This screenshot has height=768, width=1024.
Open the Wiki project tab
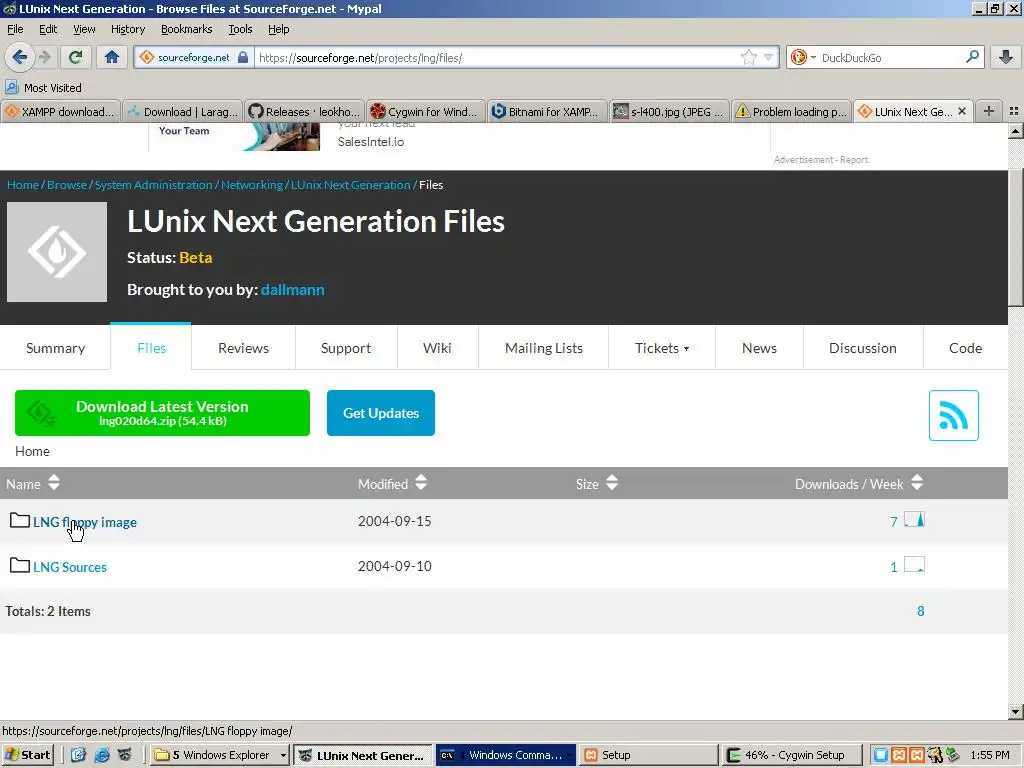tap(438, 348)
